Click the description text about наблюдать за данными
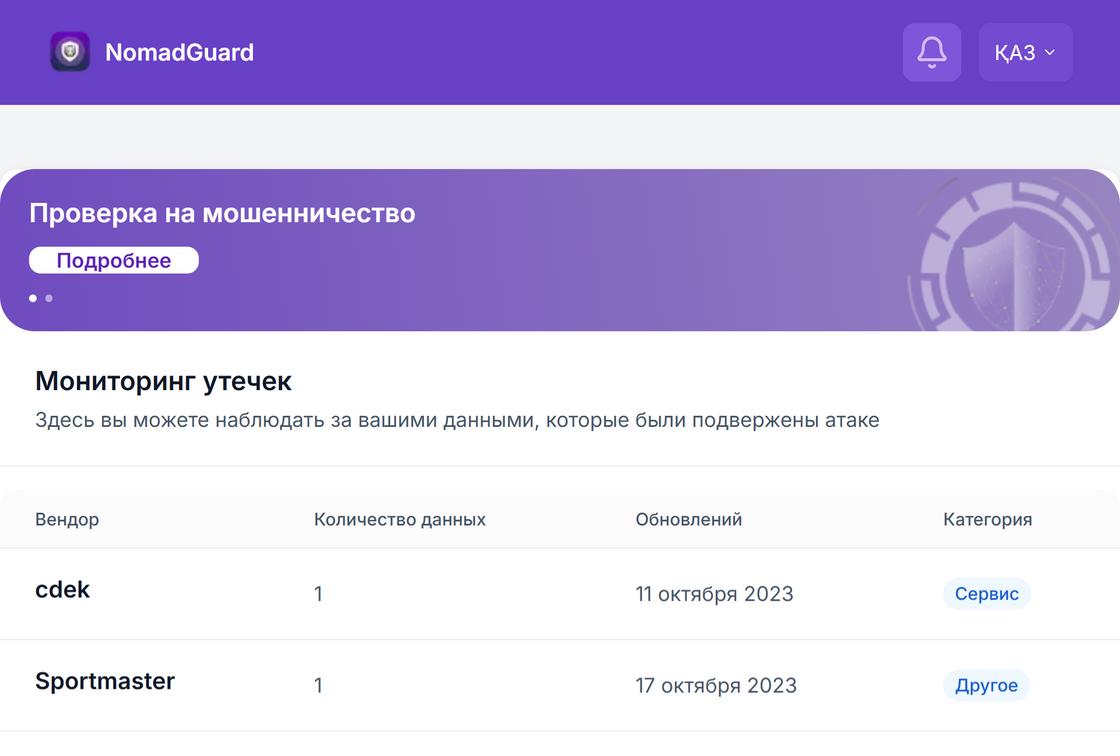 coord(457,420)
